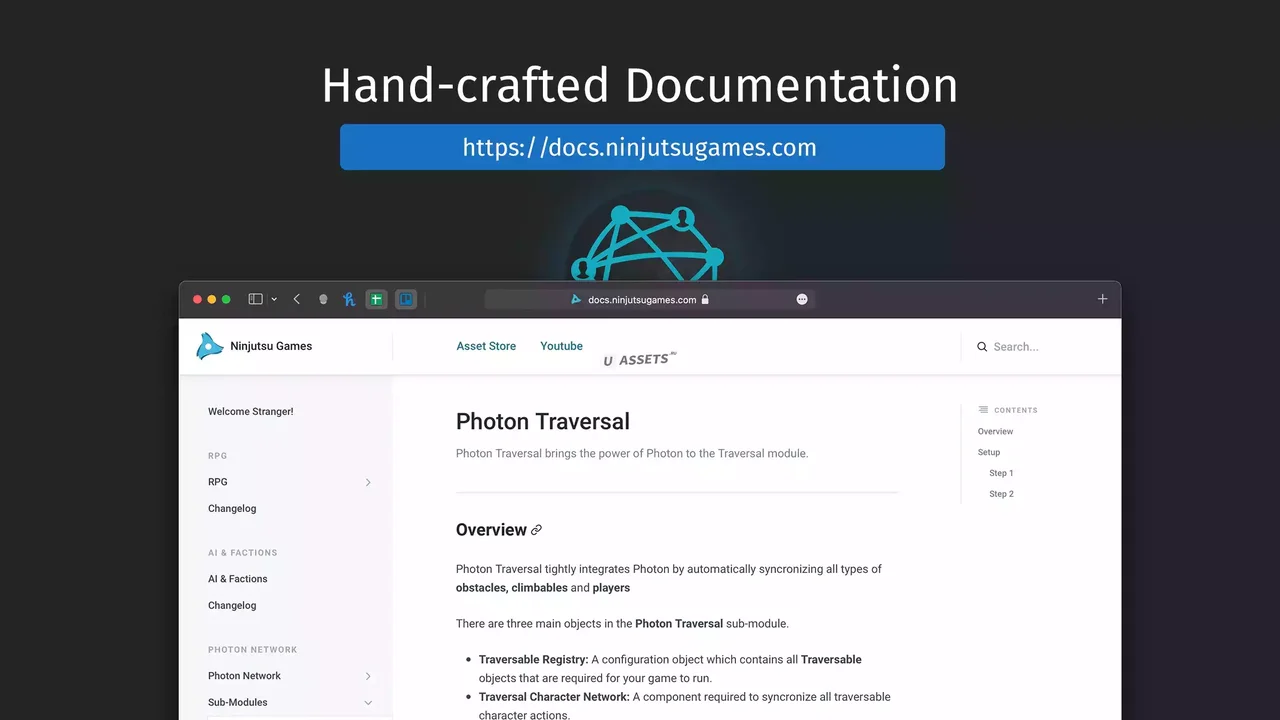Viewport: 1280px width, 720px height.
Task: Click the https://docs.ninjutsugames.com blue banner
Action: point(642,147)
